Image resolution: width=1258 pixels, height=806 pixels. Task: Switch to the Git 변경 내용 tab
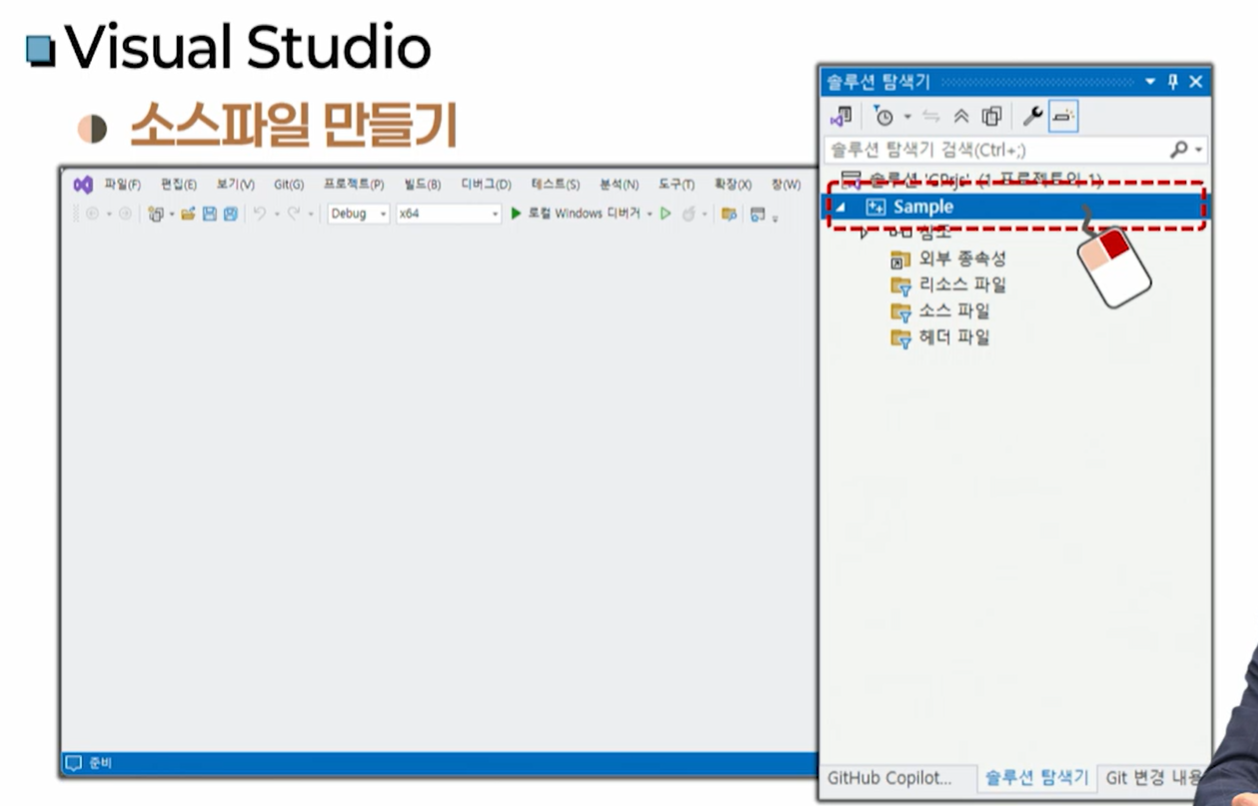(1153, 778)
